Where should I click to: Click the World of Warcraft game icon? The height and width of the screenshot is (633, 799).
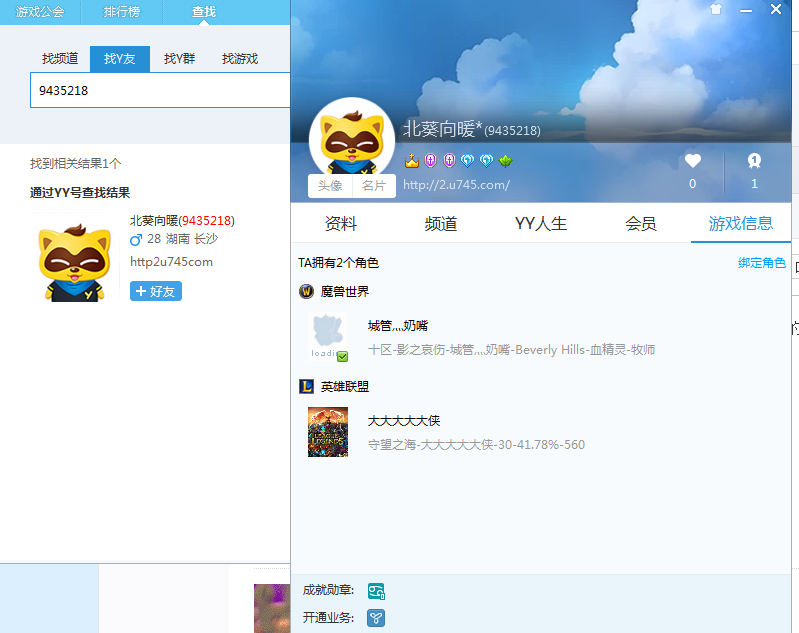pyautogui.click(x=306, y=292)
